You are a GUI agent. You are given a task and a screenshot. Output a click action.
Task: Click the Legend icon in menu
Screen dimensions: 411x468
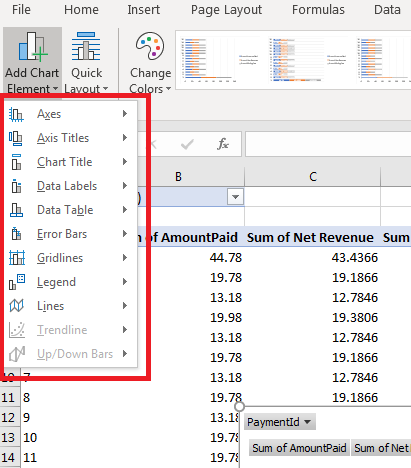coord(17,282)
